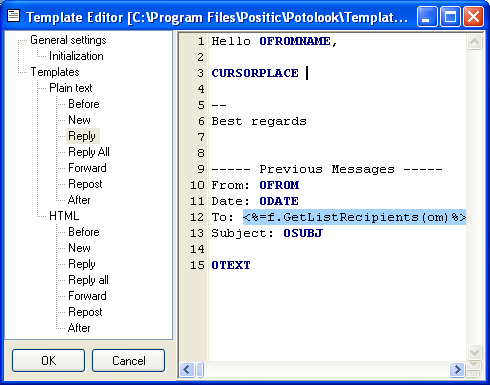Image resolution: width=490 pixels, height=385 pixels.
Task: Select the Templates tree node
Action: pos(55,72)
